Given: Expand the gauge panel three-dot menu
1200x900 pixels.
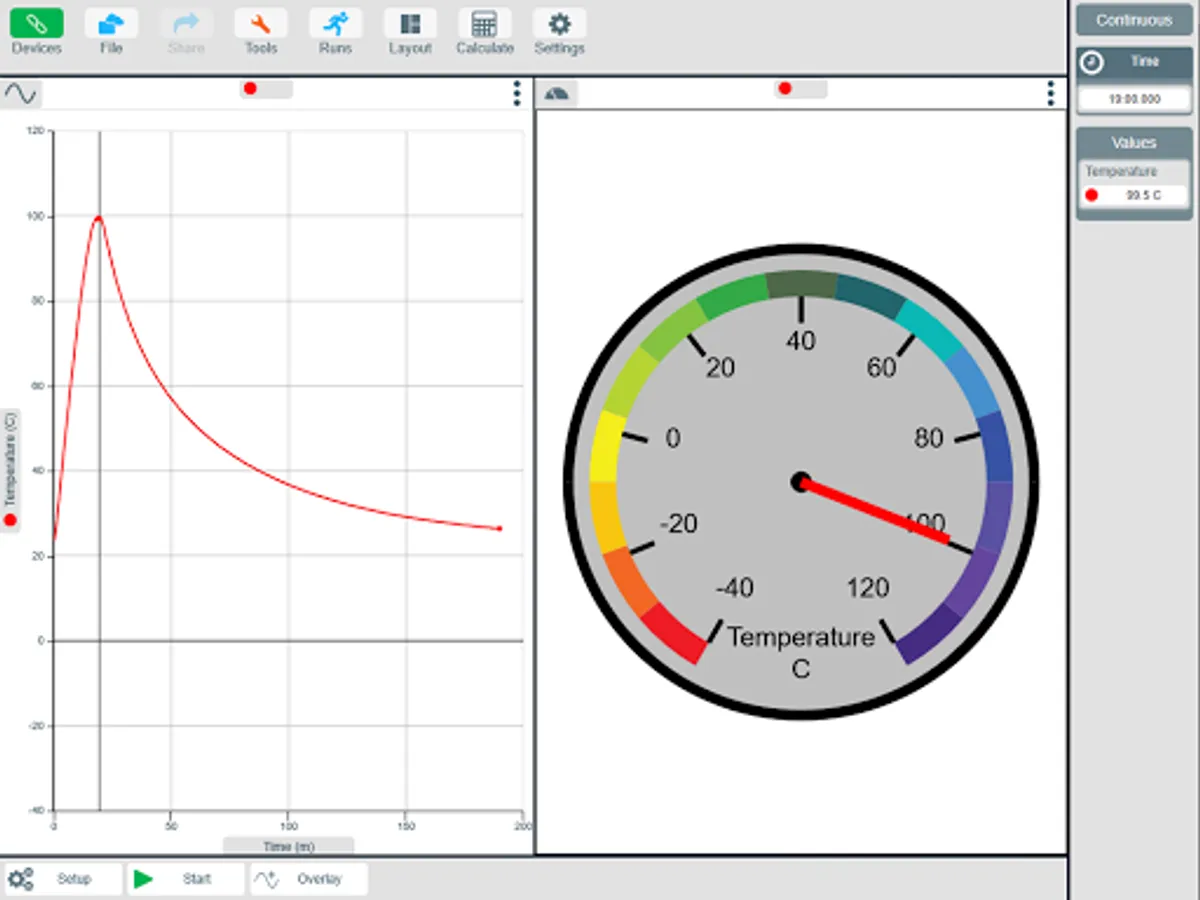Looking at the screenshot, I should point(1050,94).
